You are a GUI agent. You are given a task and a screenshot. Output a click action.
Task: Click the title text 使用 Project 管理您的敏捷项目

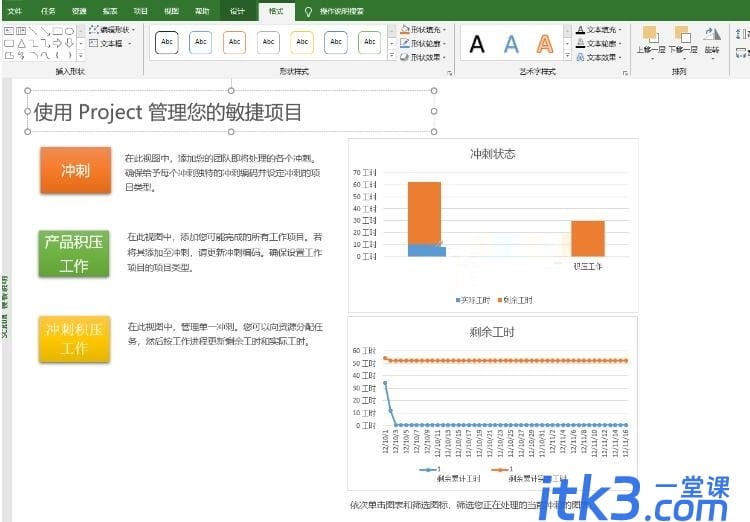[167, 112]
